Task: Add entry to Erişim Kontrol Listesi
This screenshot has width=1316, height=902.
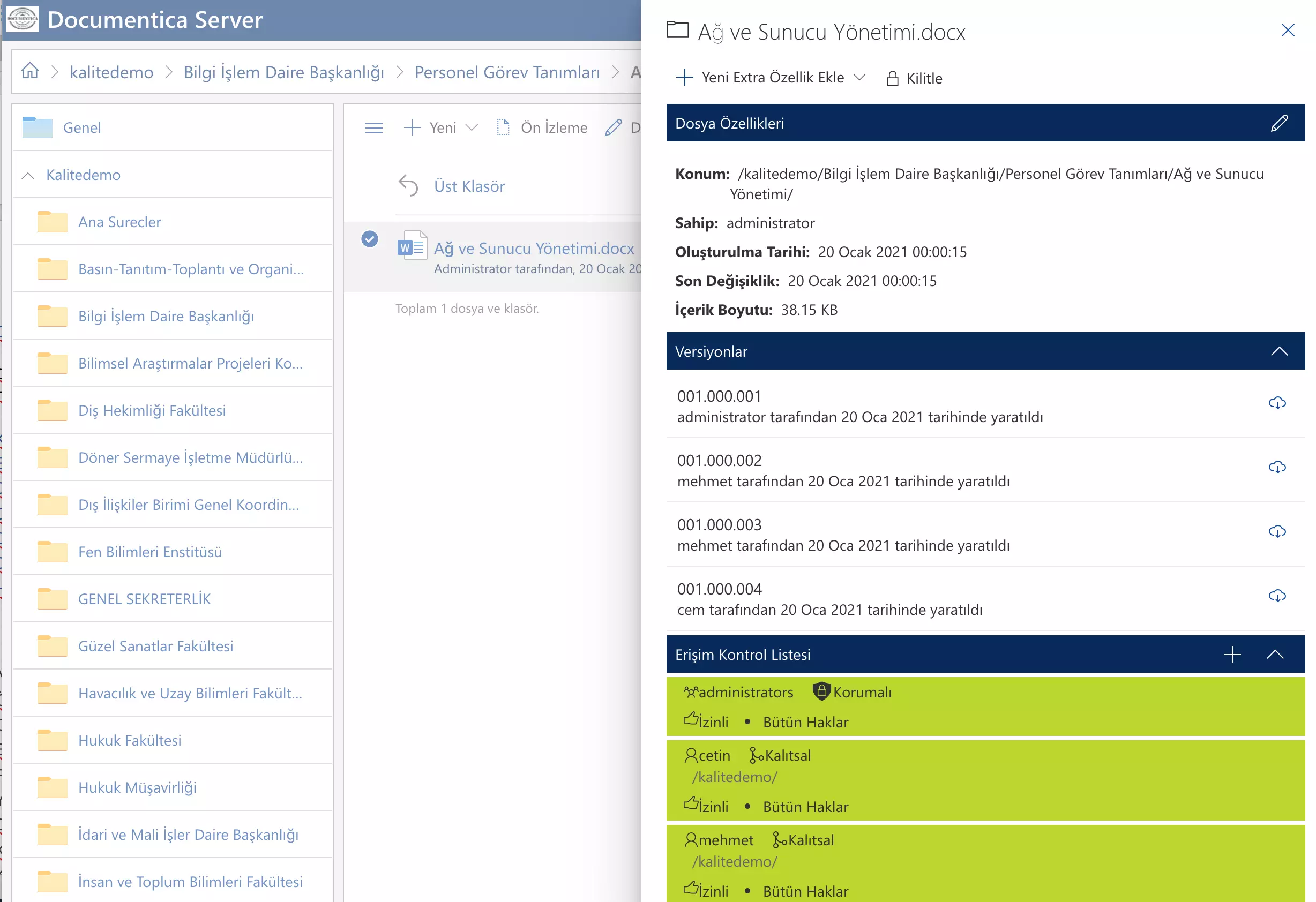Action: (1232, 655)
